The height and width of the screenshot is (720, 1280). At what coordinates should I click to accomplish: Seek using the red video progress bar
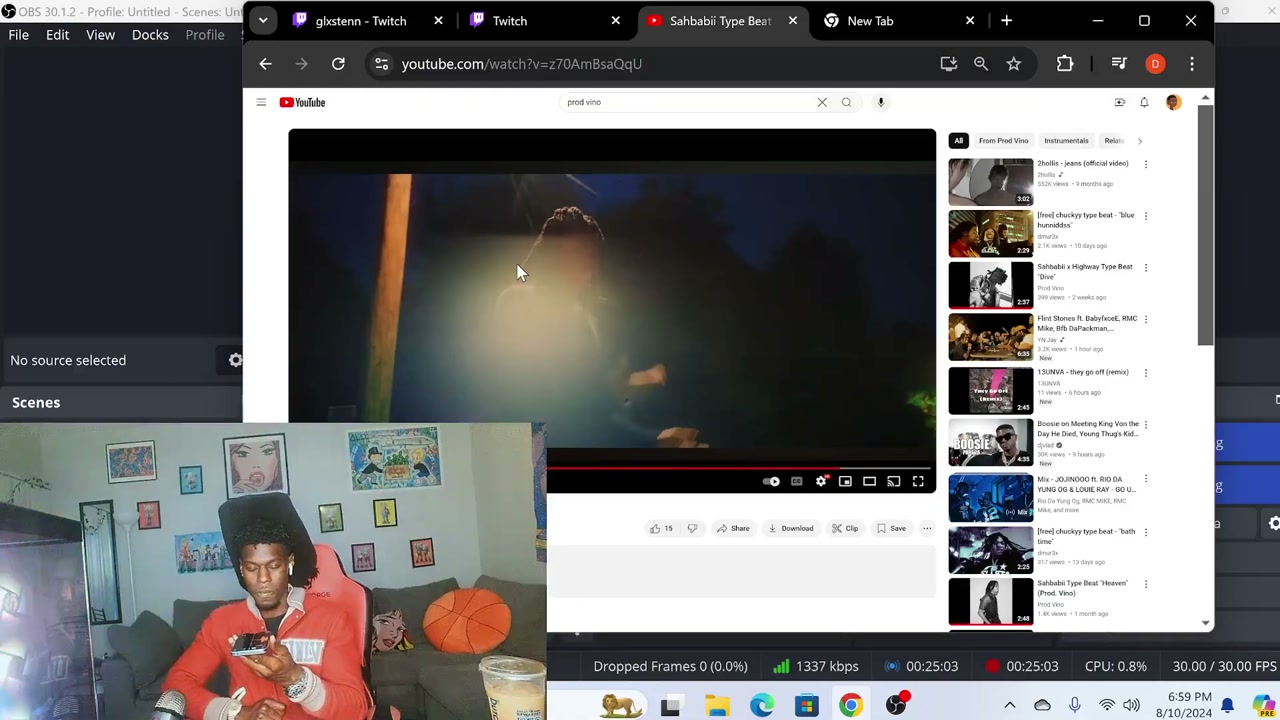[x=740, y=466]
